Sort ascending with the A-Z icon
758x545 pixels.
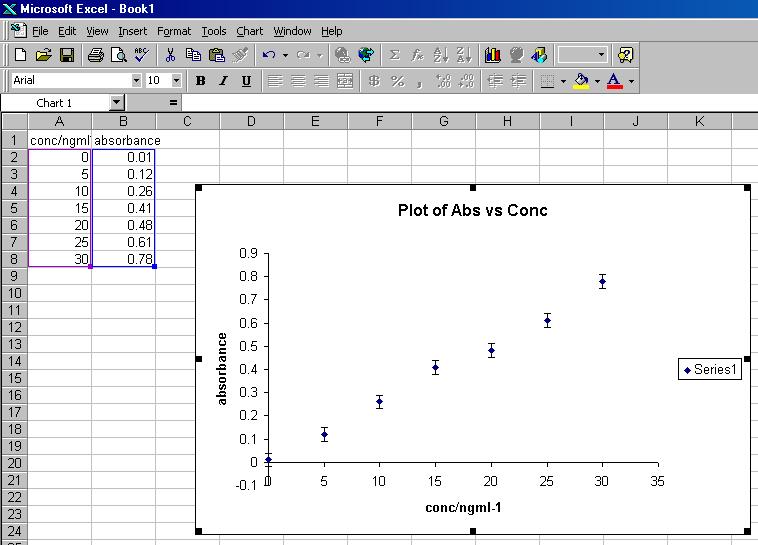coord(441,55)
